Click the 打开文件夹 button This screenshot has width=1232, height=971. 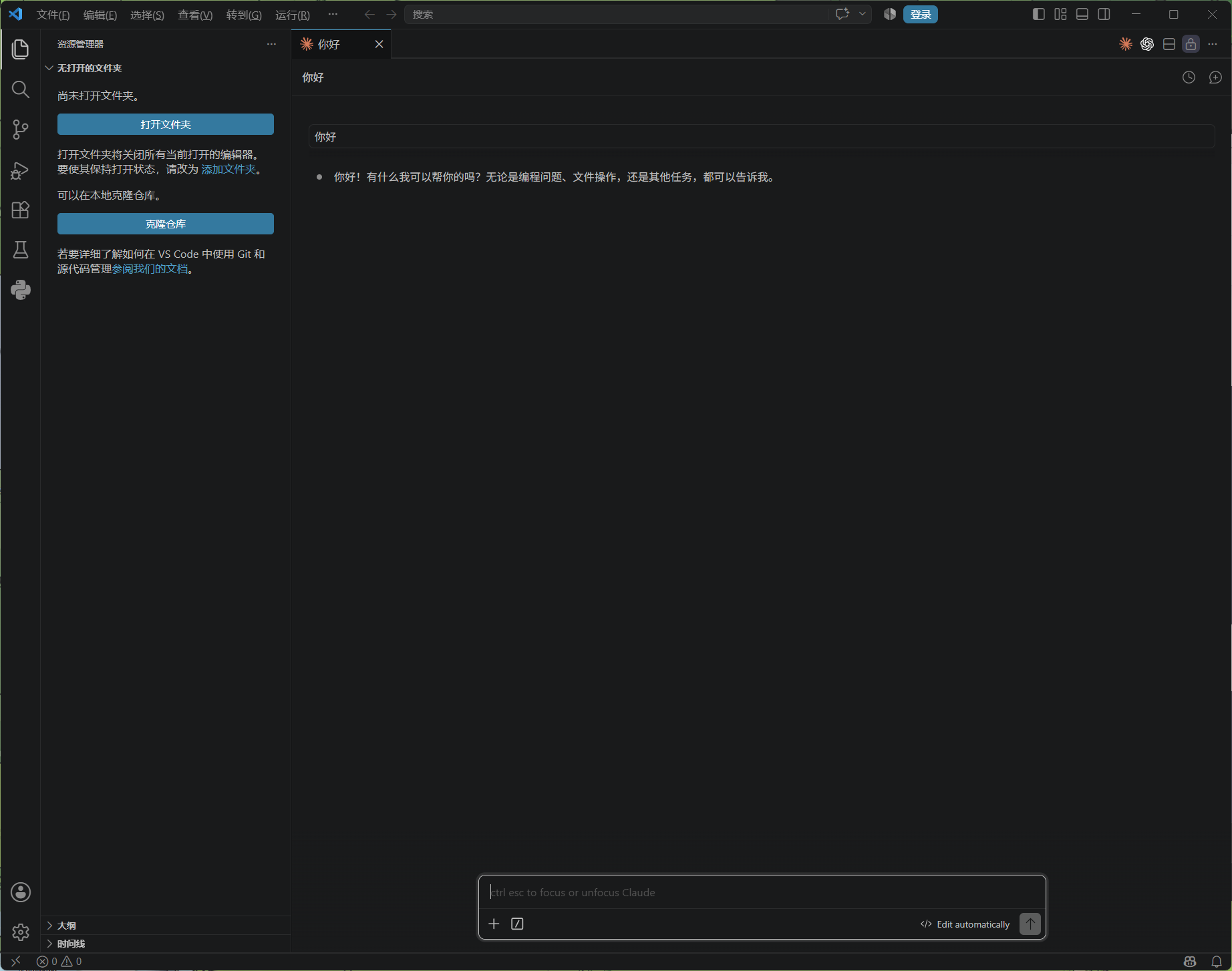pyautogui.click(x=166, y=124)
